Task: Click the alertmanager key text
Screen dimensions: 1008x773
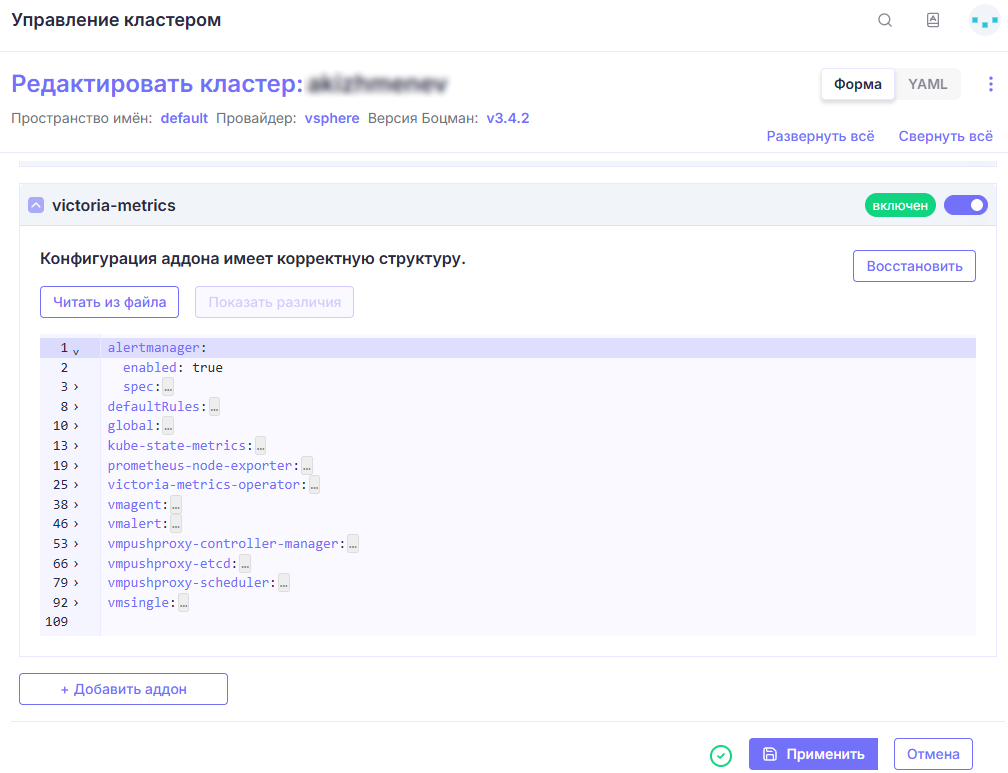Action: [154, 348]
